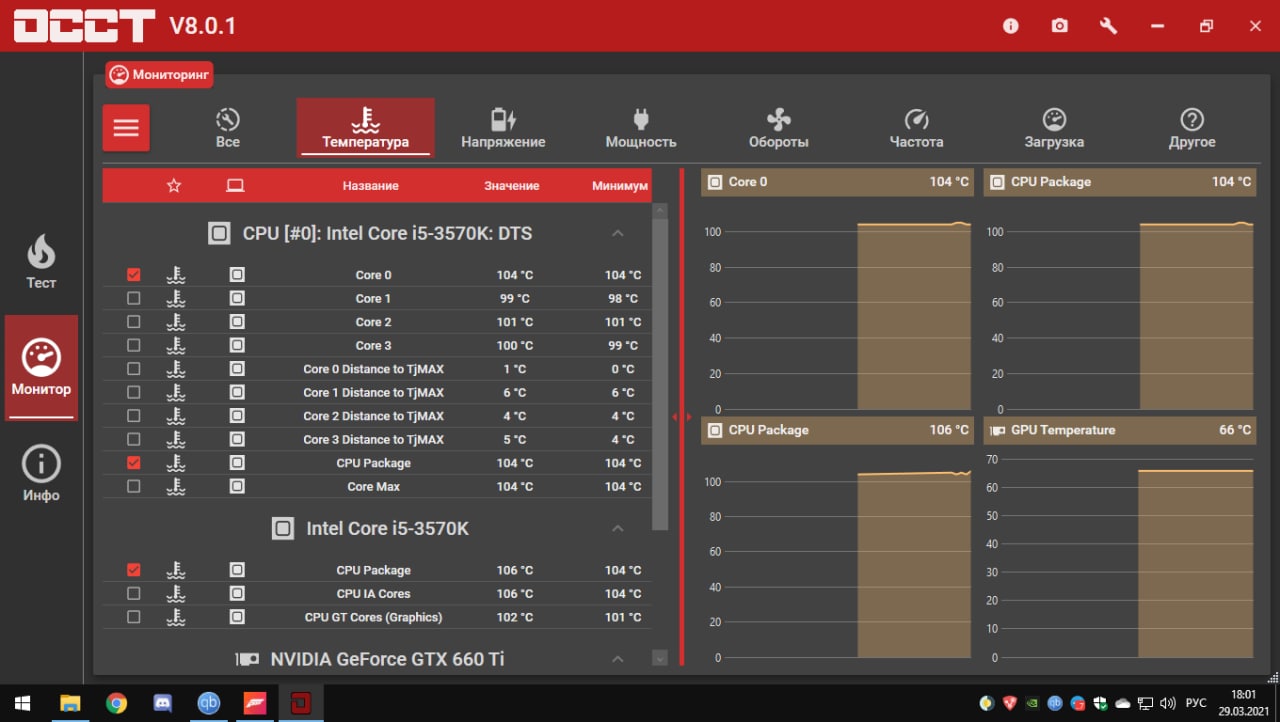The height and width of the screenshot is (722, 1280).
Task: Check the Core 2 checkbox
Action: point(134,321)
